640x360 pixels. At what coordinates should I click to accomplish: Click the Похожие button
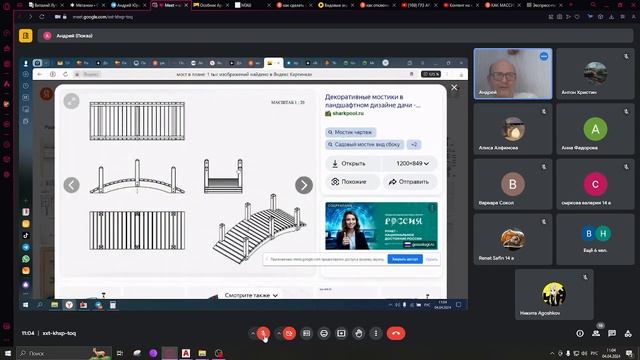point(353,182)
